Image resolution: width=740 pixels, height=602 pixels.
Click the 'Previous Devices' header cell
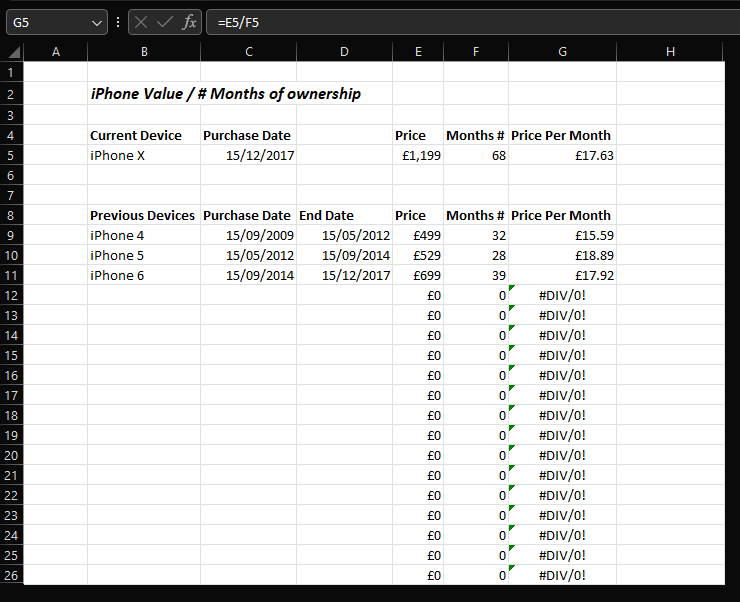144,216
